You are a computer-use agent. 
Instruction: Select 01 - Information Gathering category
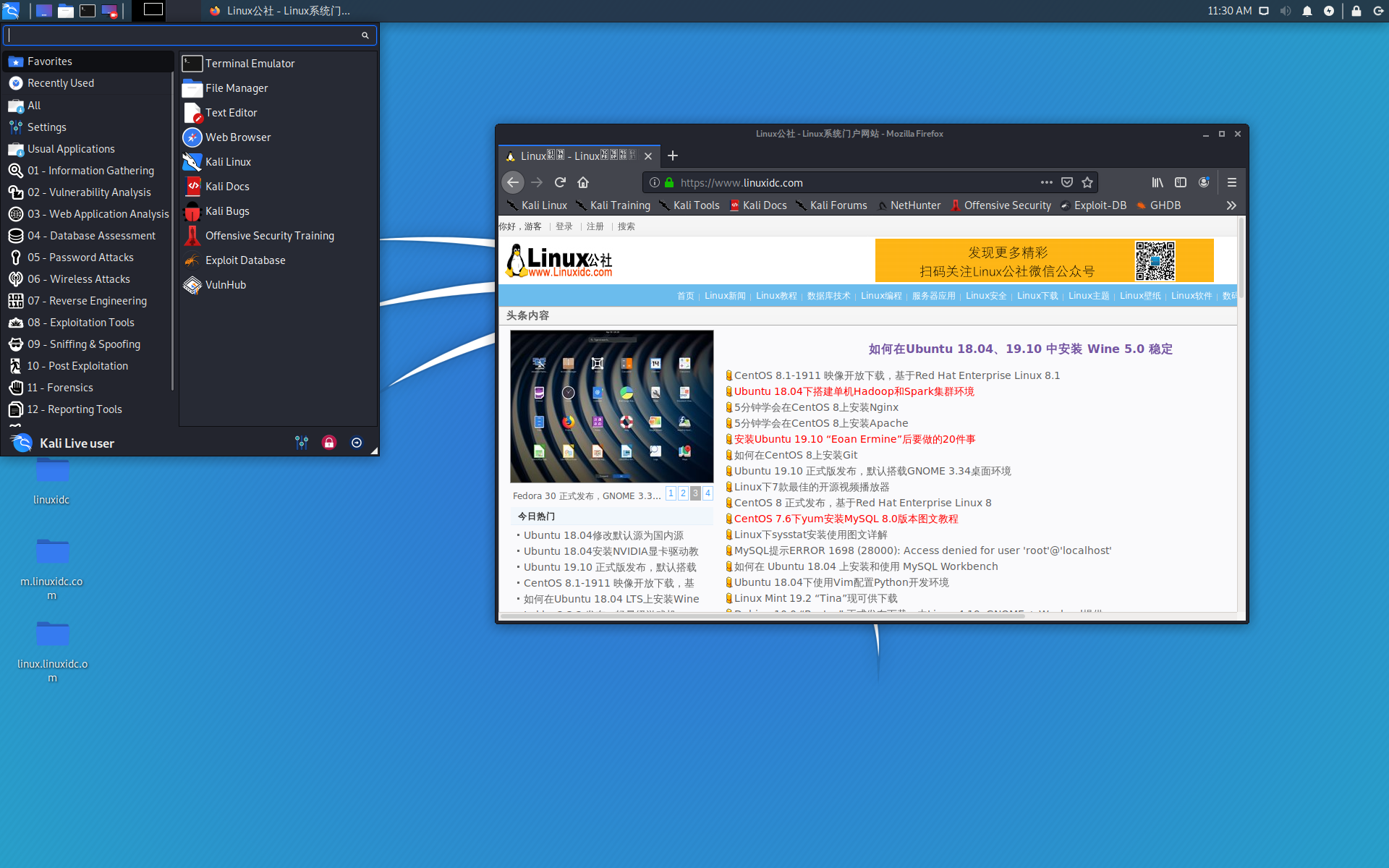pyautogui.click(x=88, y=171)
